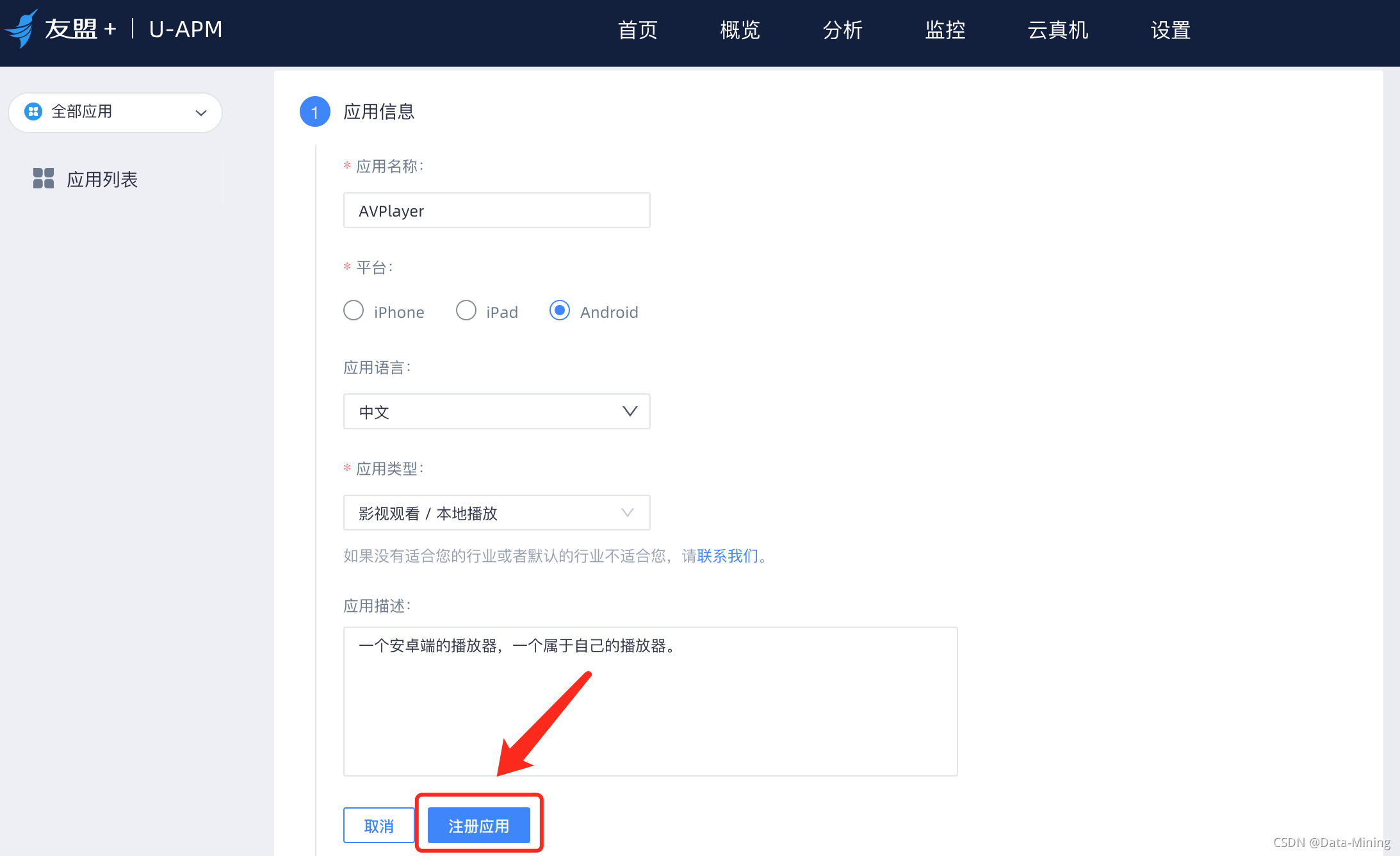This screenshot has height=856, width=1400.
Task: Select the iPhone platform radio button
Action: point(354,311)
